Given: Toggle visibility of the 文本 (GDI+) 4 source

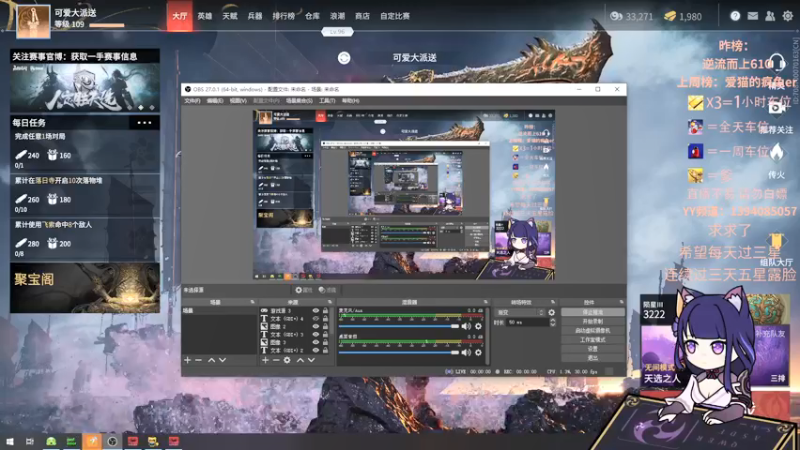Looking at the screenshot, I should [316, 318].
